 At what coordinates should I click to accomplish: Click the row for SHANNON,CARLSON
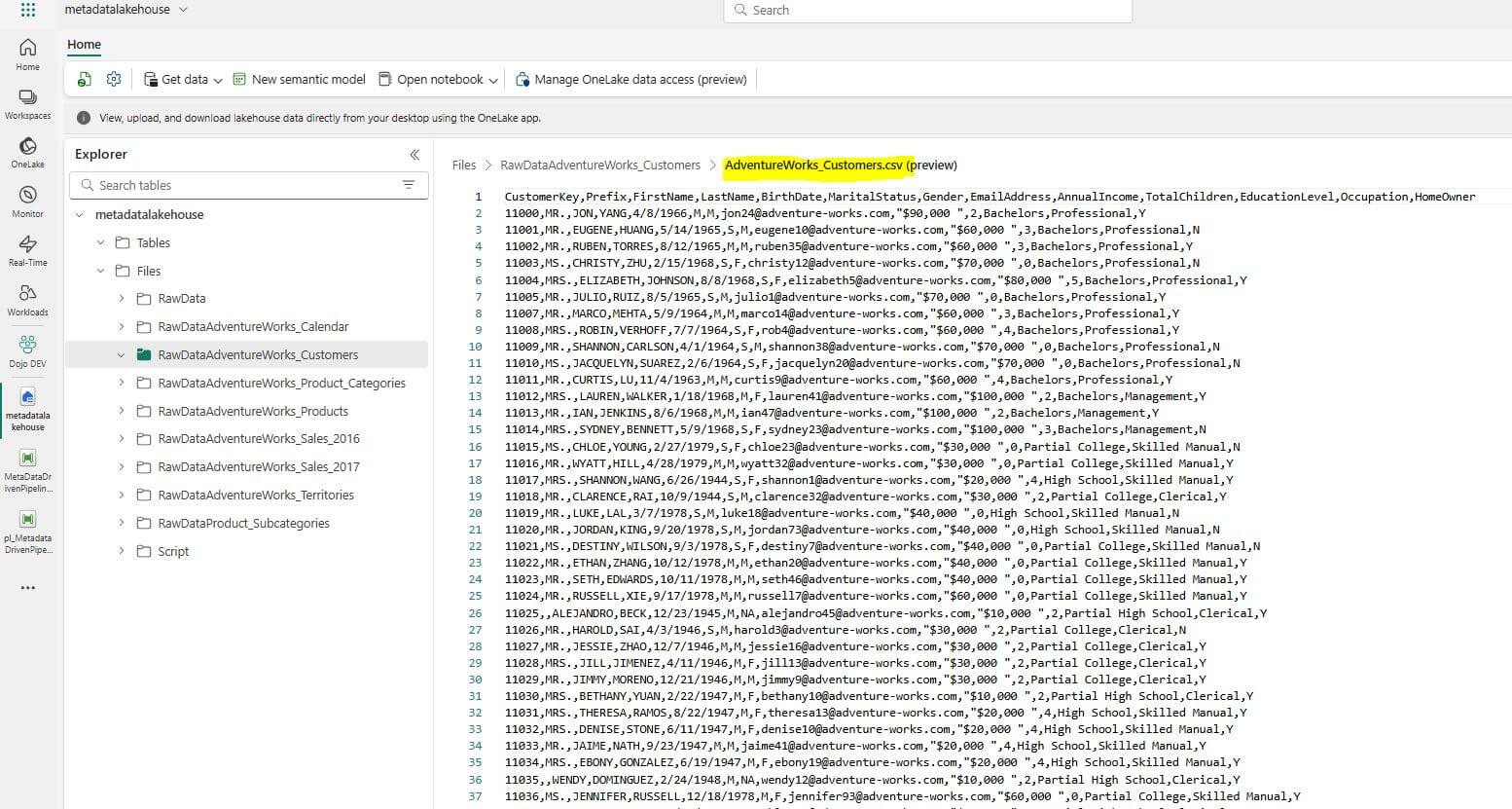[862, 347]
